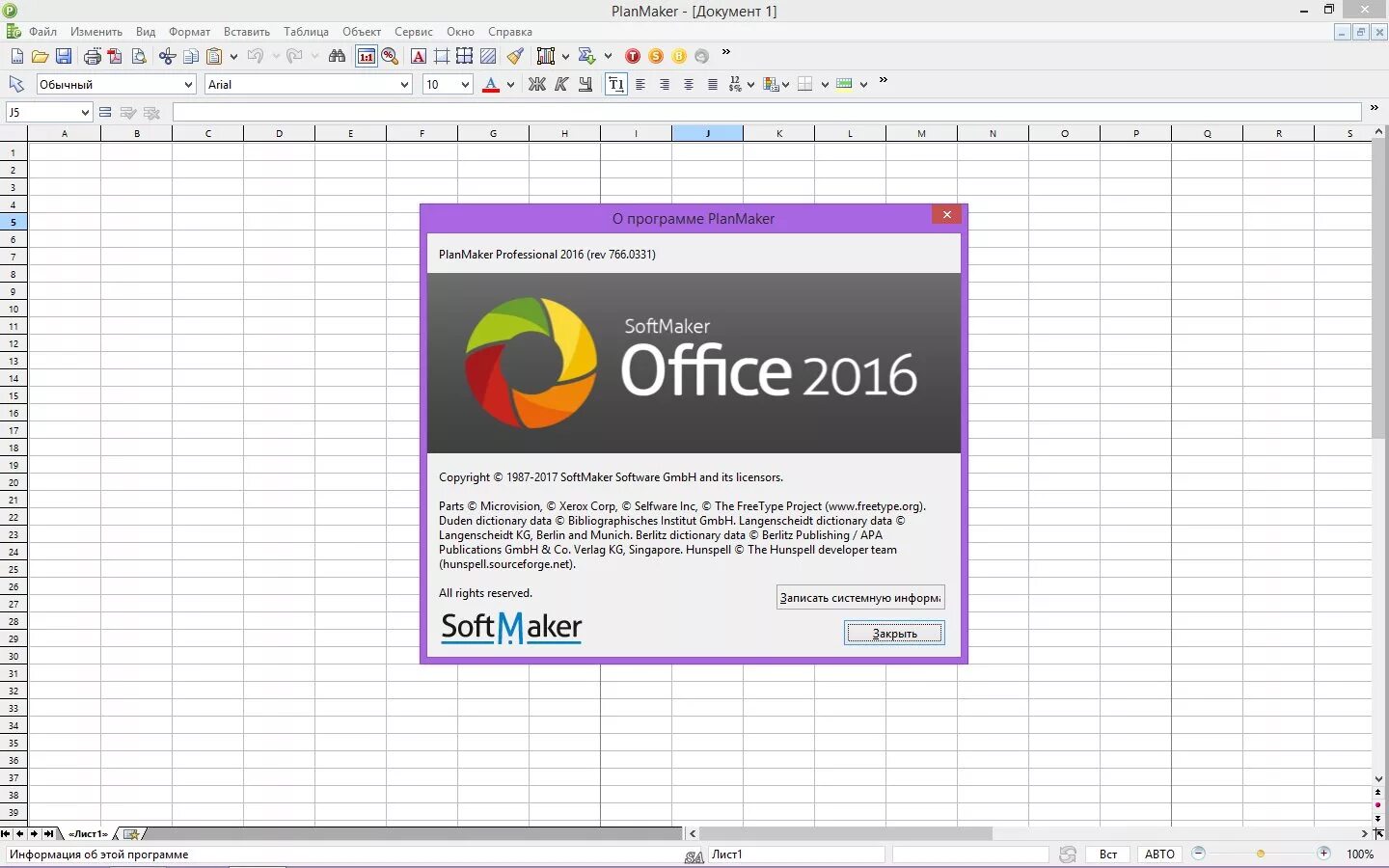Click the red A font formatting icon

pyautogui.click(x=418, y=56)
